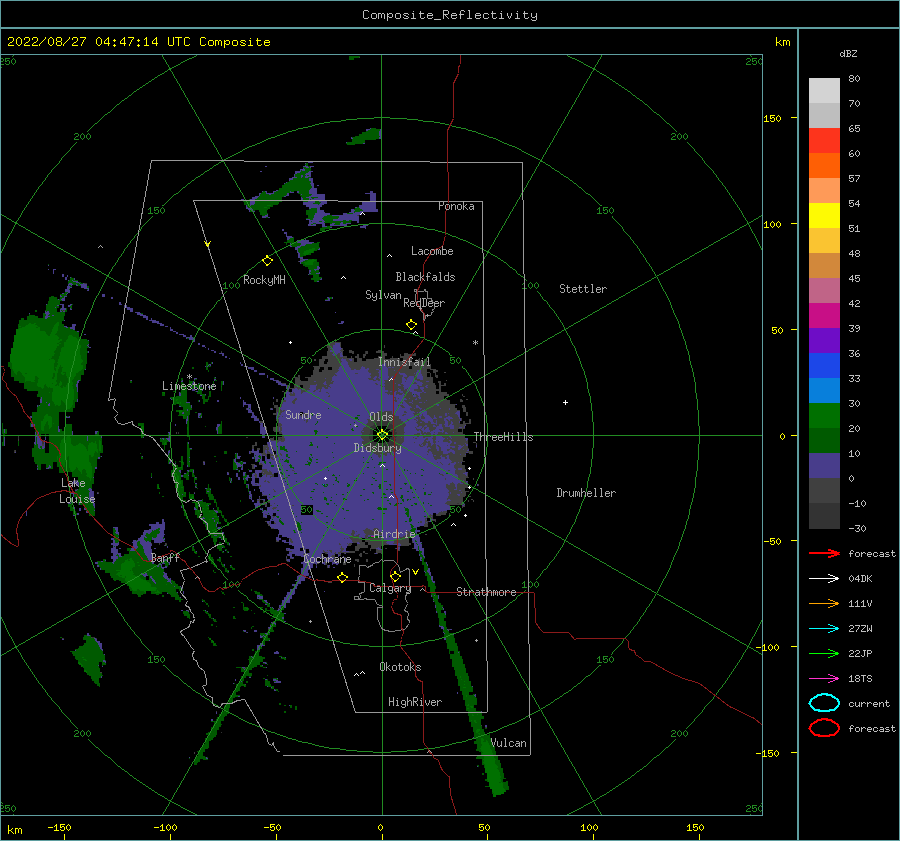The height and width of the screenshot is (841, 900).
Task: Click the Lake Louise label
Action: [77, 491]
